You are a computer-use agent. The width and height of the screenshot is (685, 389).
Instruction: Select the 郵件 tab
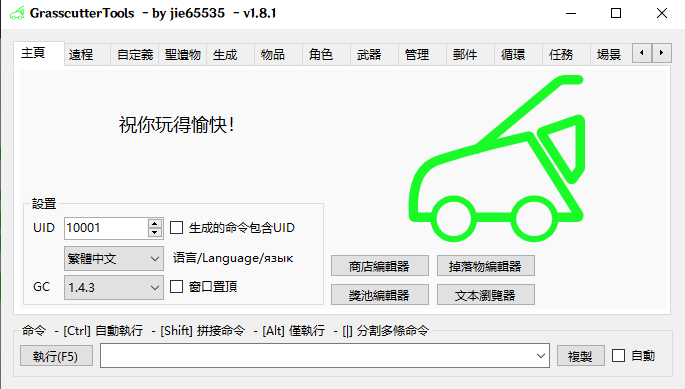465,55
